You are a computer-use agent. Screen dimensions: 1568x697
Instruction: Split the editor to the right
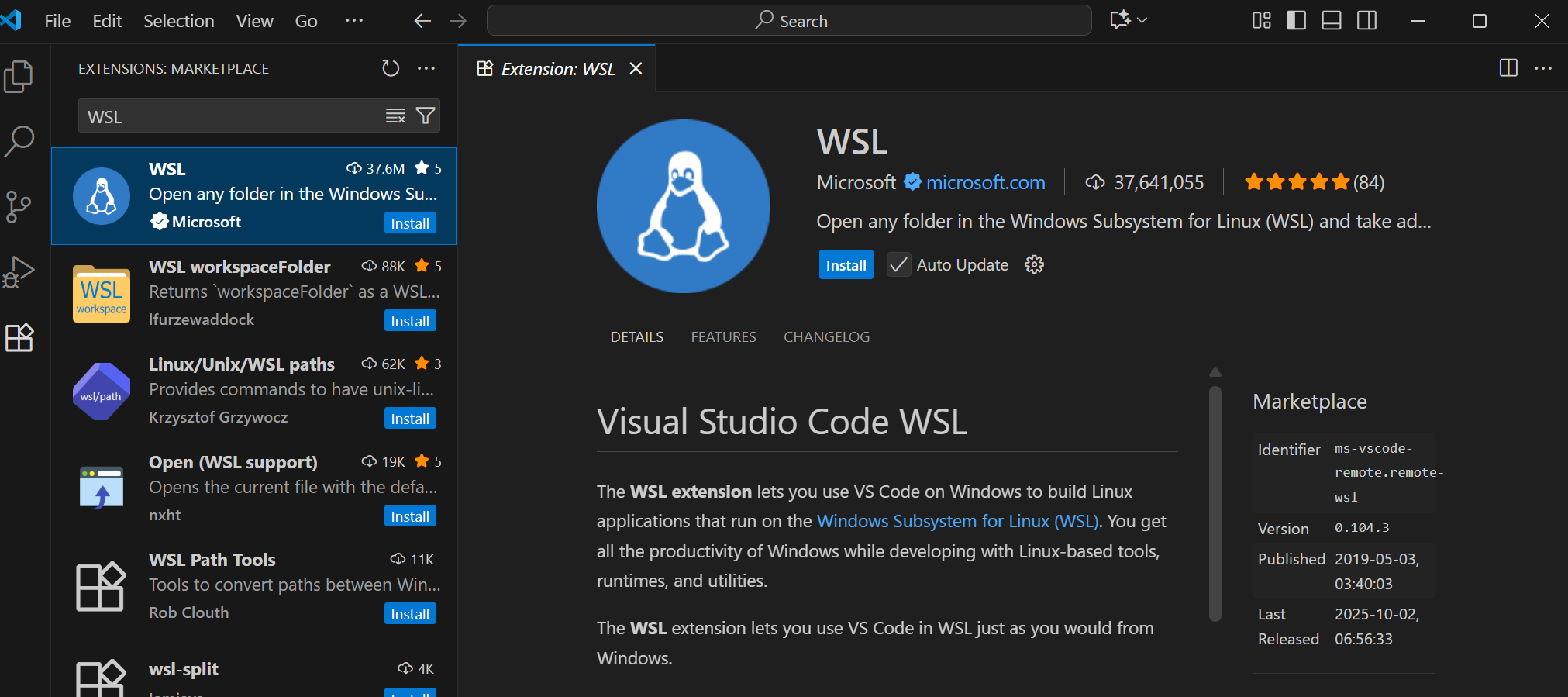[1508, 68]
